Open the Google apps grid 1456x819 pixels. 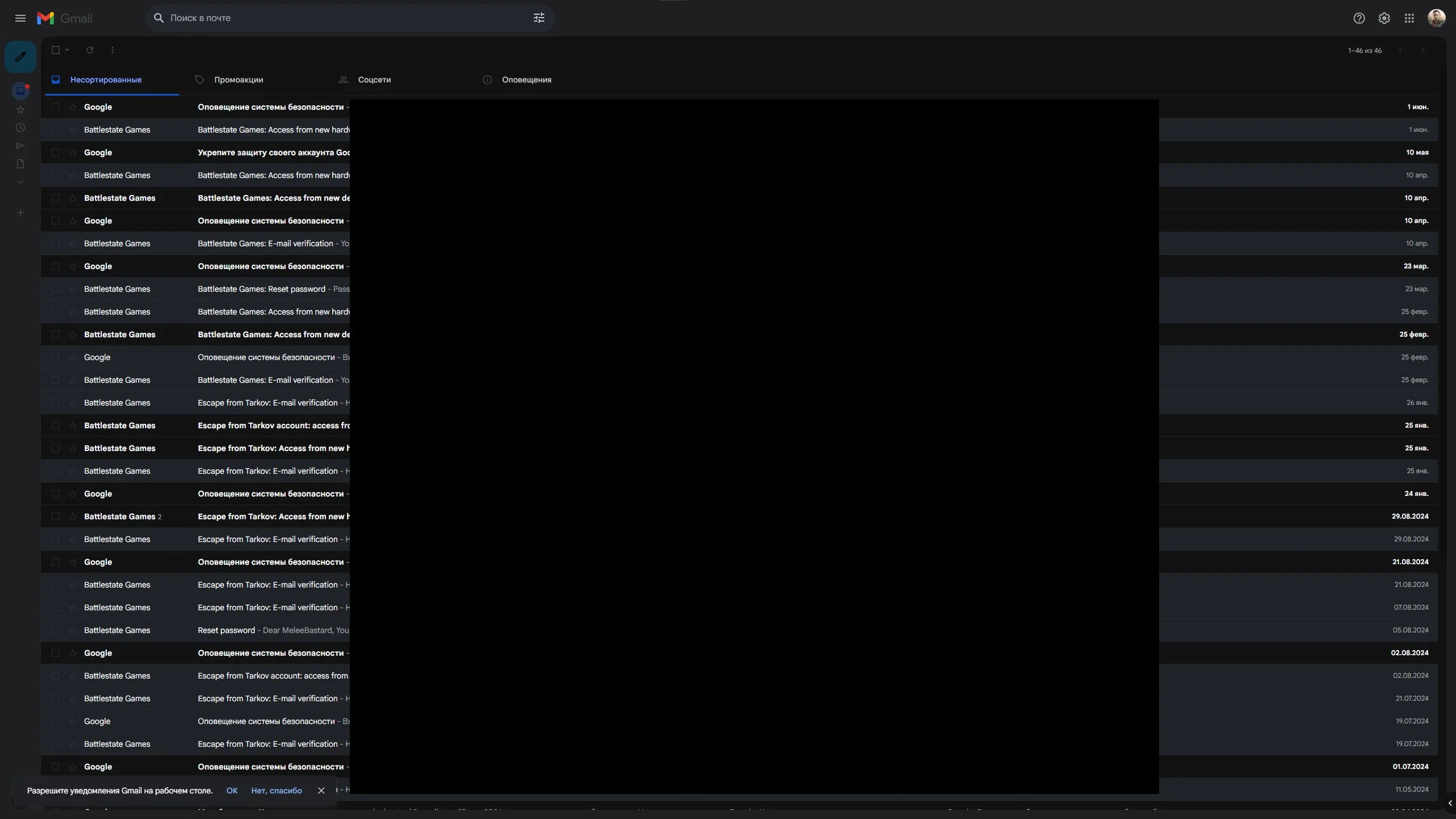[1409, 18]
